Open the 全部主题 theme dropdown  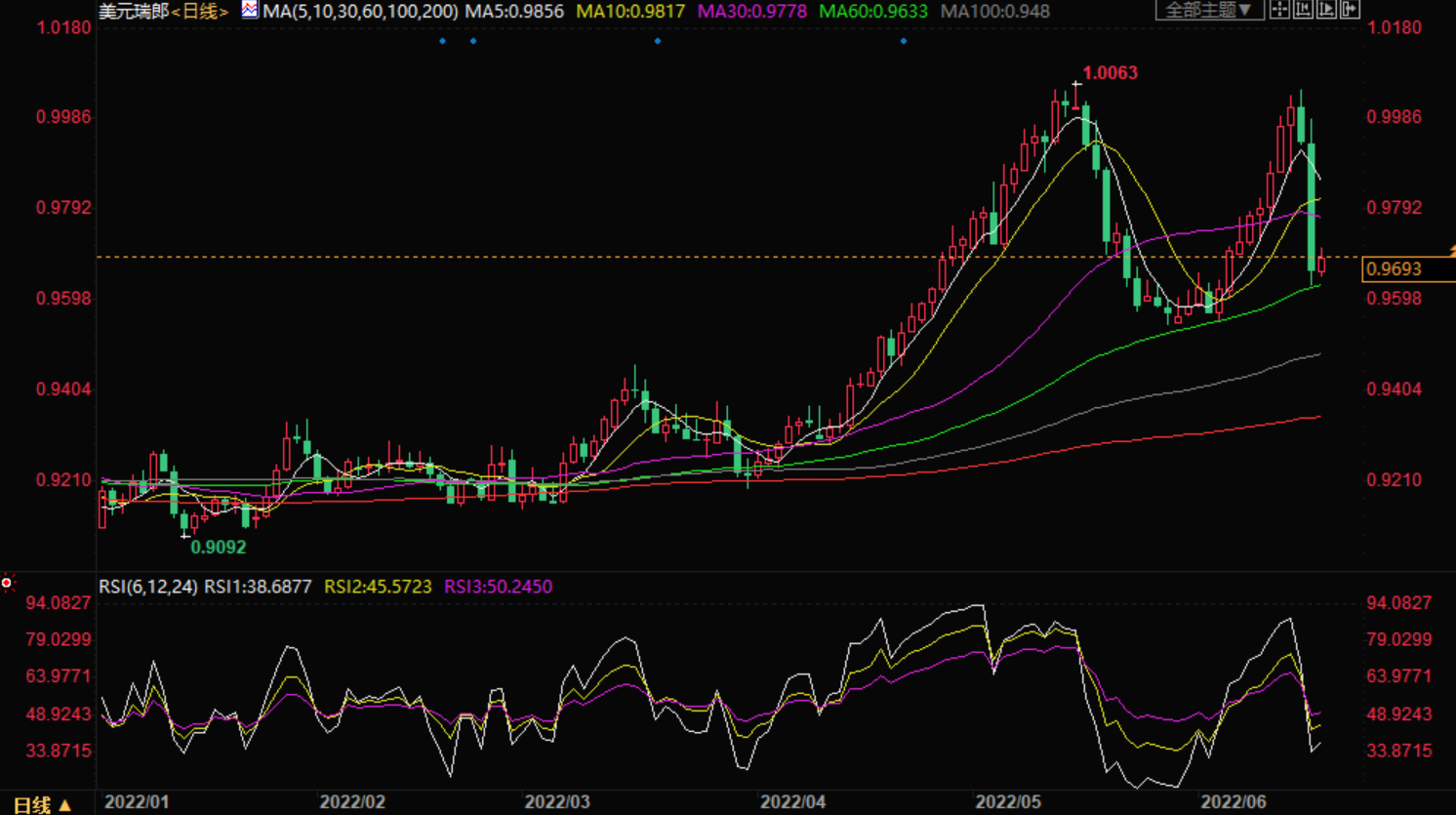point(1209,10)
